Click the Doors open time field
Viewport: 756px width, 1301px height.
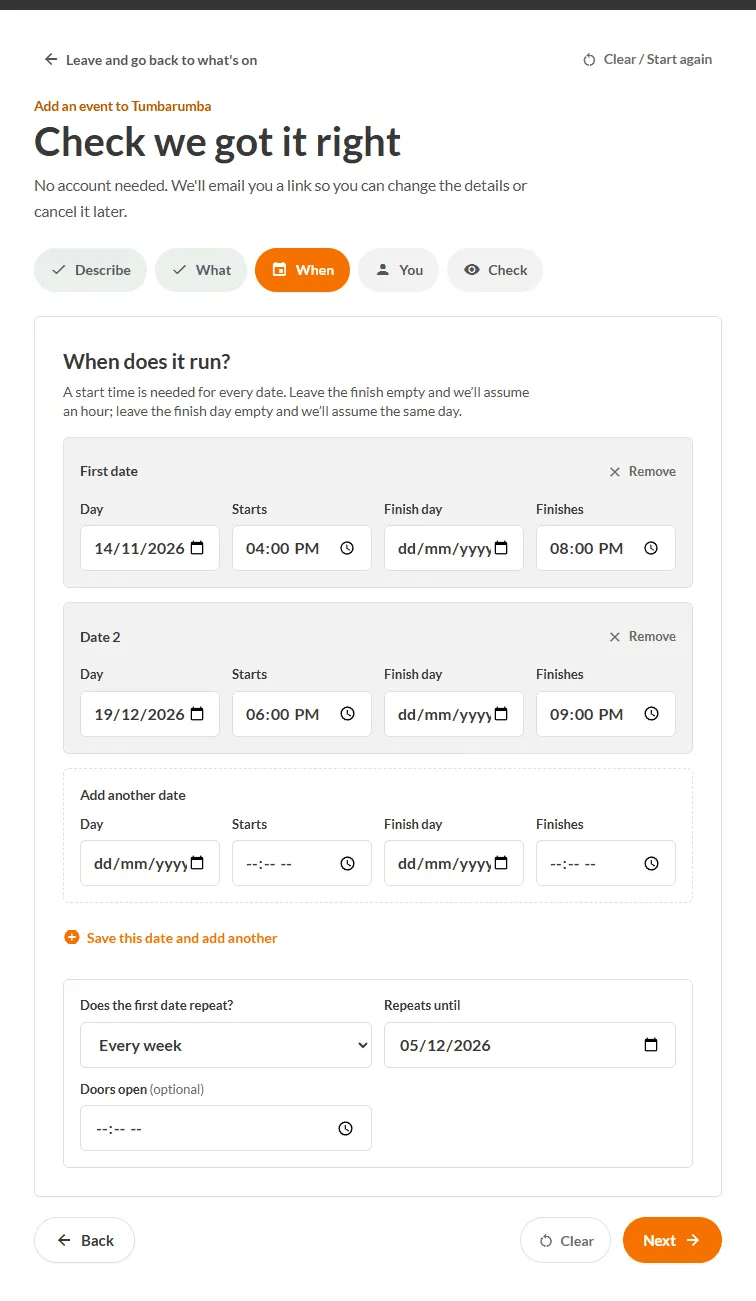coord(226,1128)
